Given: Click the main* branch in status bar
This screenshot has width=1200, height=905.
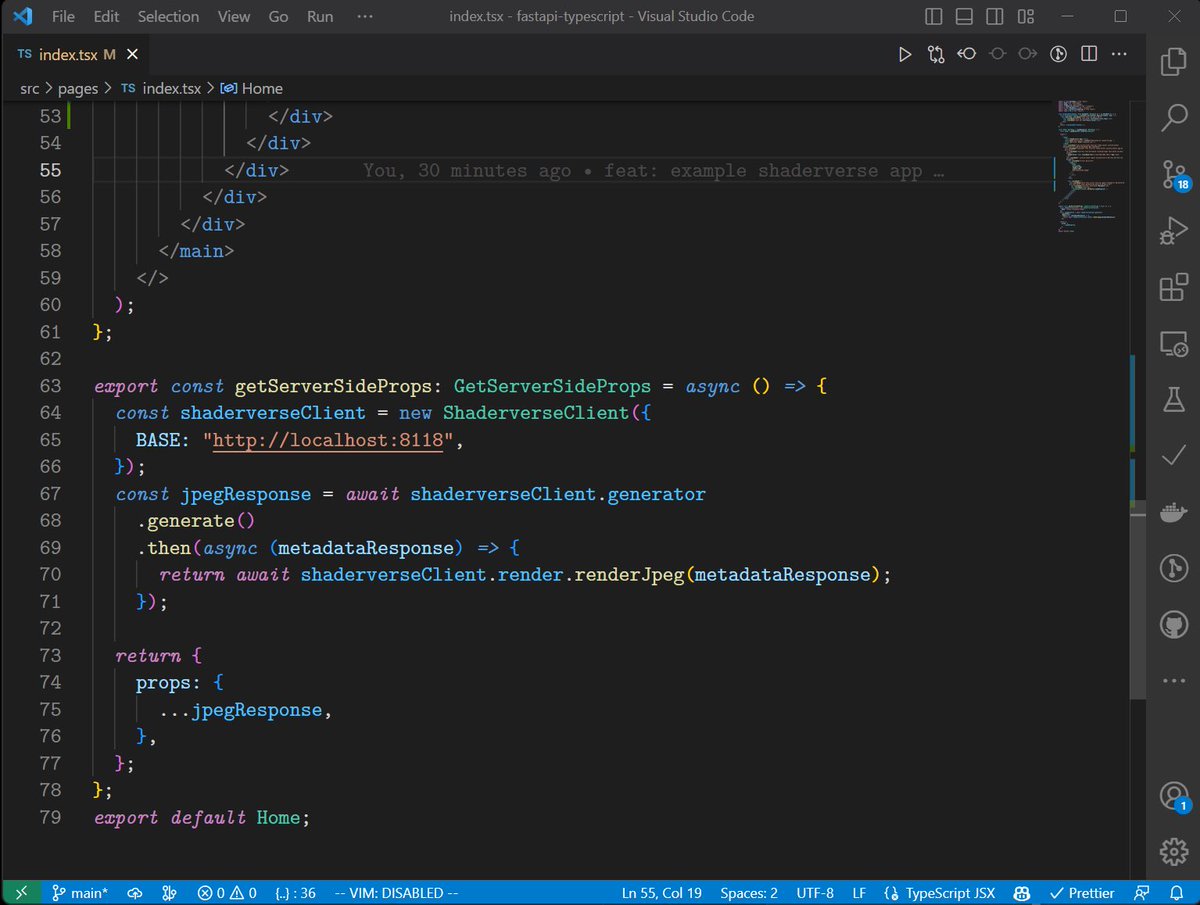Looking at the screenshot, I should [x=80, y=893].
